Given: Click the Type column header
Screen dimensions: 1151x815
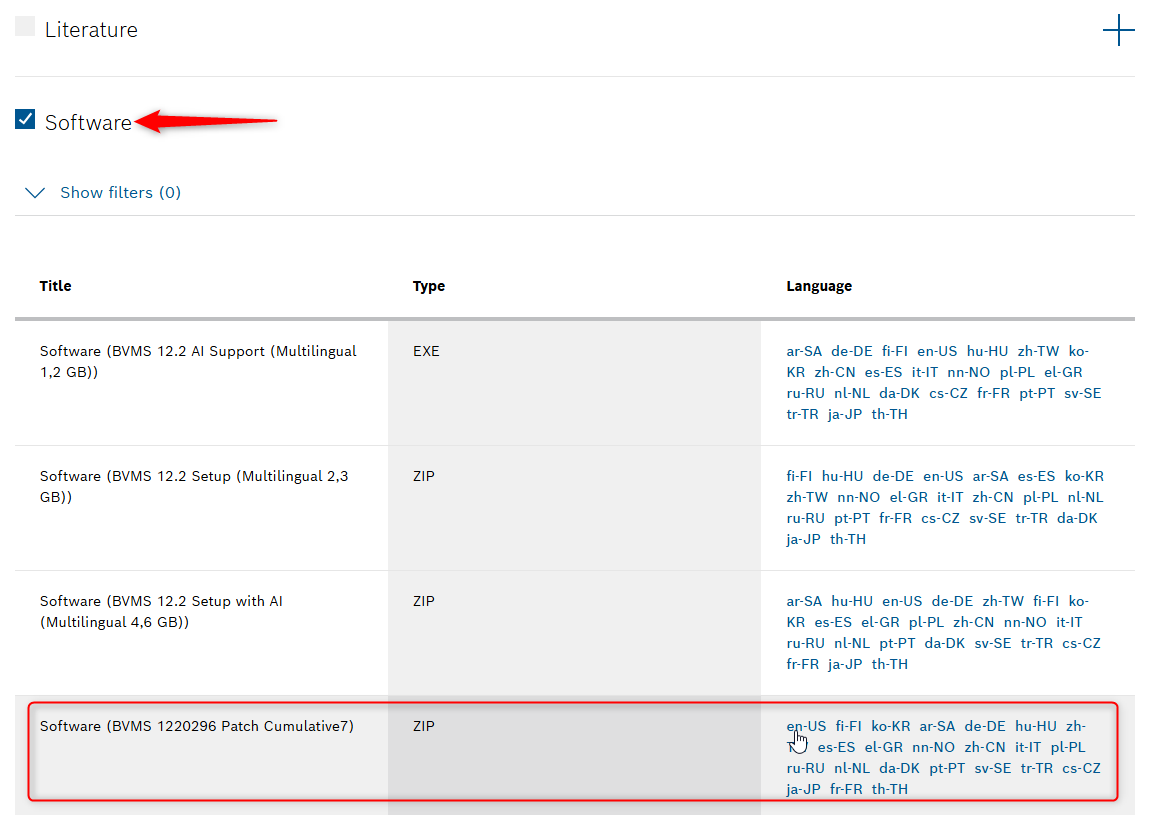Looking at the screenshot, I should 429,286.
